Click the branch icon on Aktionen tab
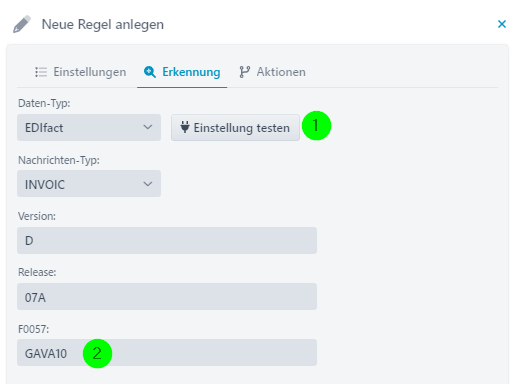This screenshot has height=384, width=513. 245,72
